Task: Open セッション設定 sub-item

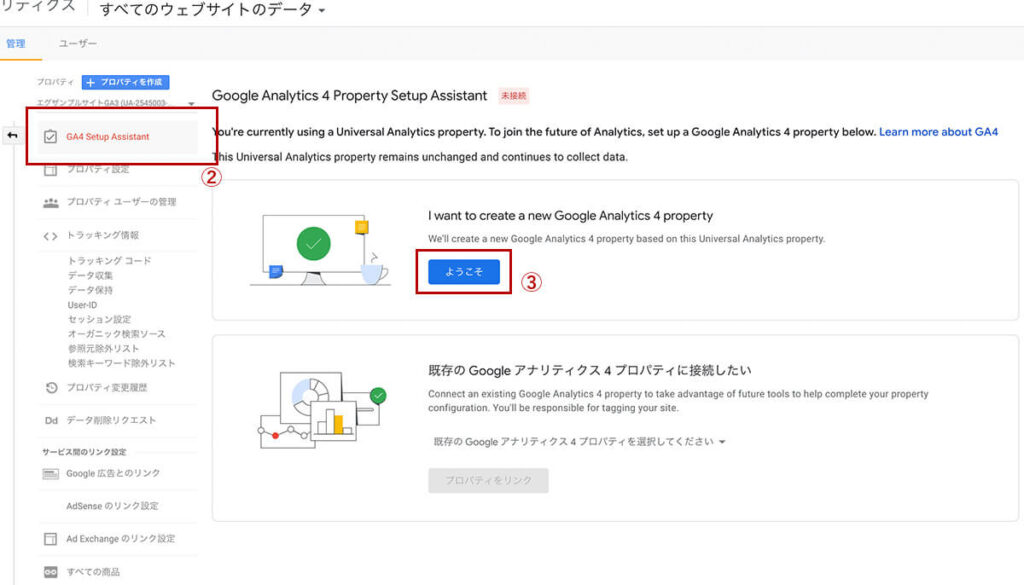Action: coord(99,319)
